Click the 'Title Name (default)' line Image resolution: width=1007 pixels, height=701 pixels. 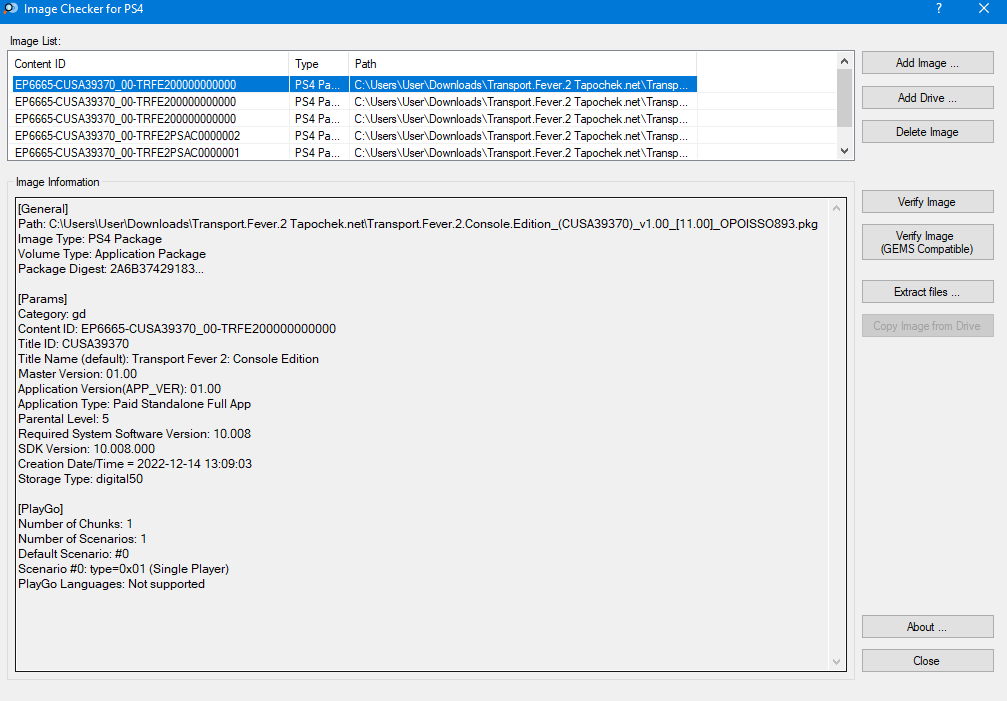(x=168, y=359)
